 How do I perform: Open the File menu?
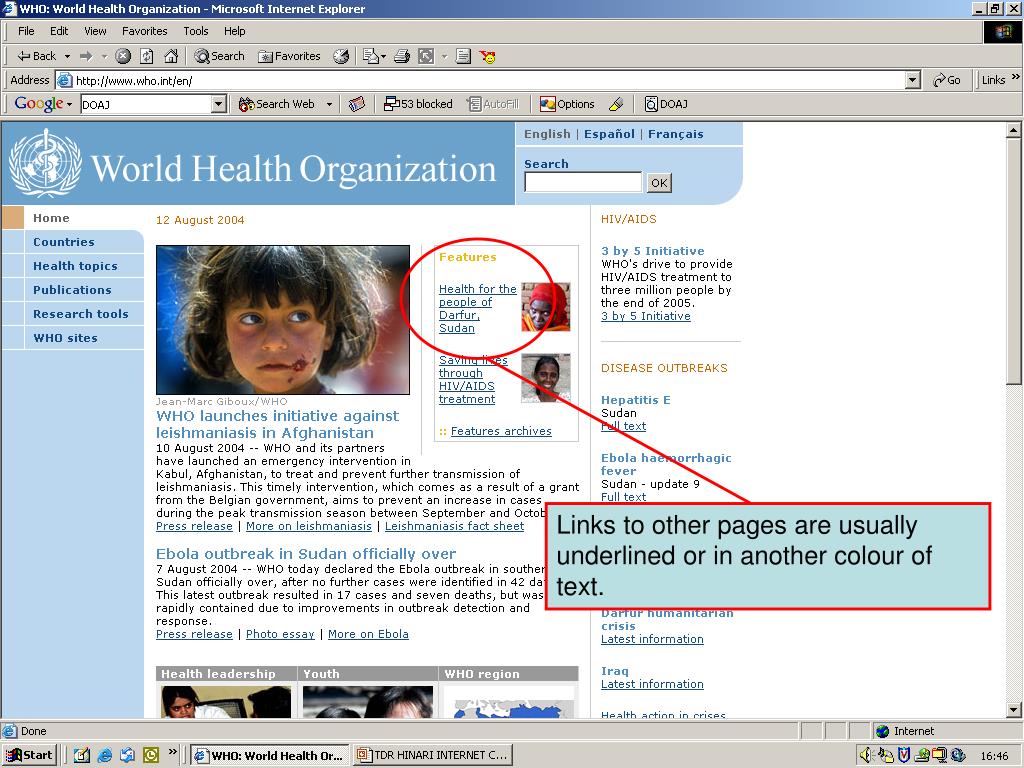tap(26, 31)
